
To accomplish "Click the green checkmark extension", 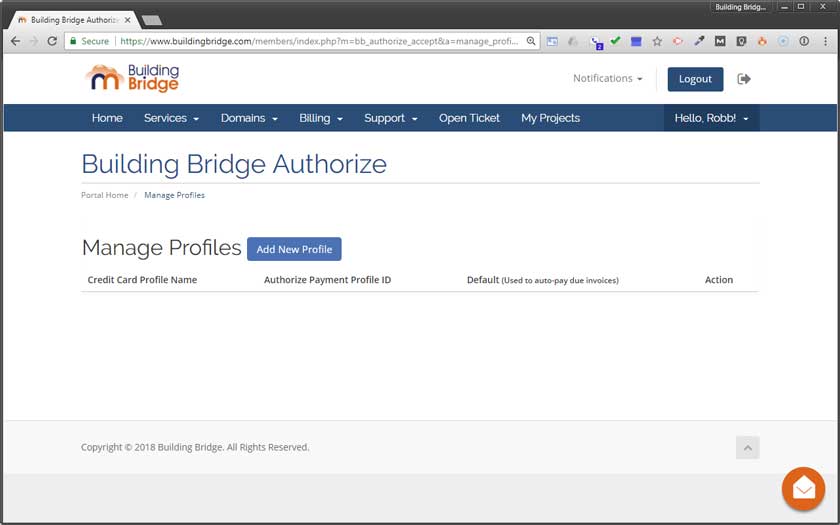I will click(x=615, y=40).
